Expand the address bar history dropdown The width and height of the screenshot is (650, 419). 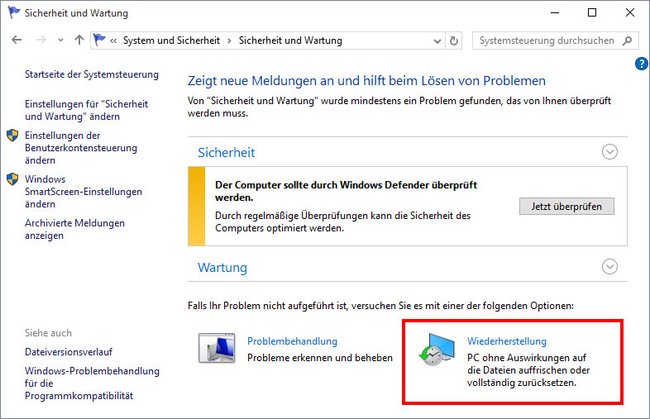(x=437, y=41)
